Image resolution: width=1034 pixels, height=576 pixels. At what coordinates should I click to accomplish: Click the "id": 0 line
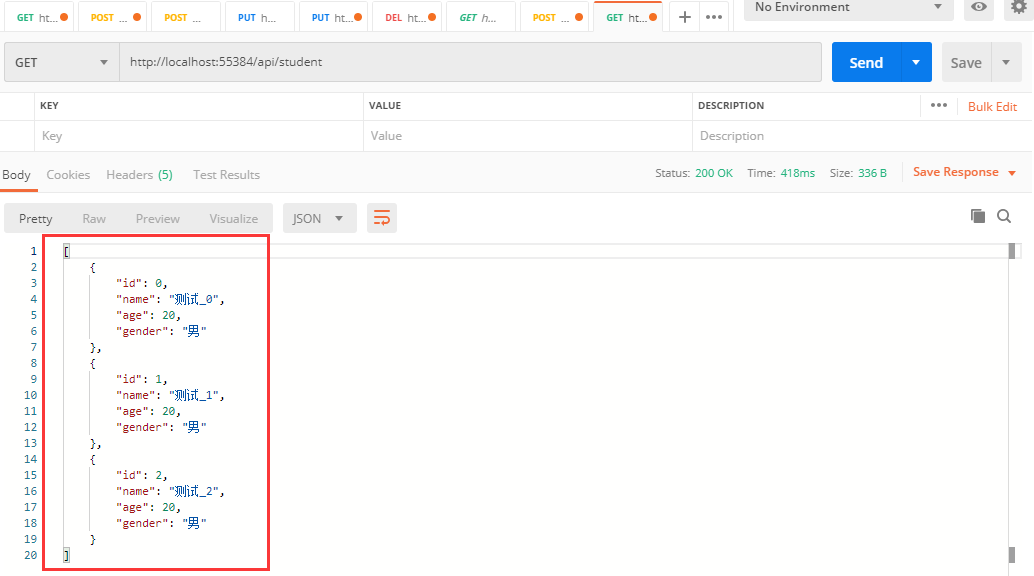[142, 283]
